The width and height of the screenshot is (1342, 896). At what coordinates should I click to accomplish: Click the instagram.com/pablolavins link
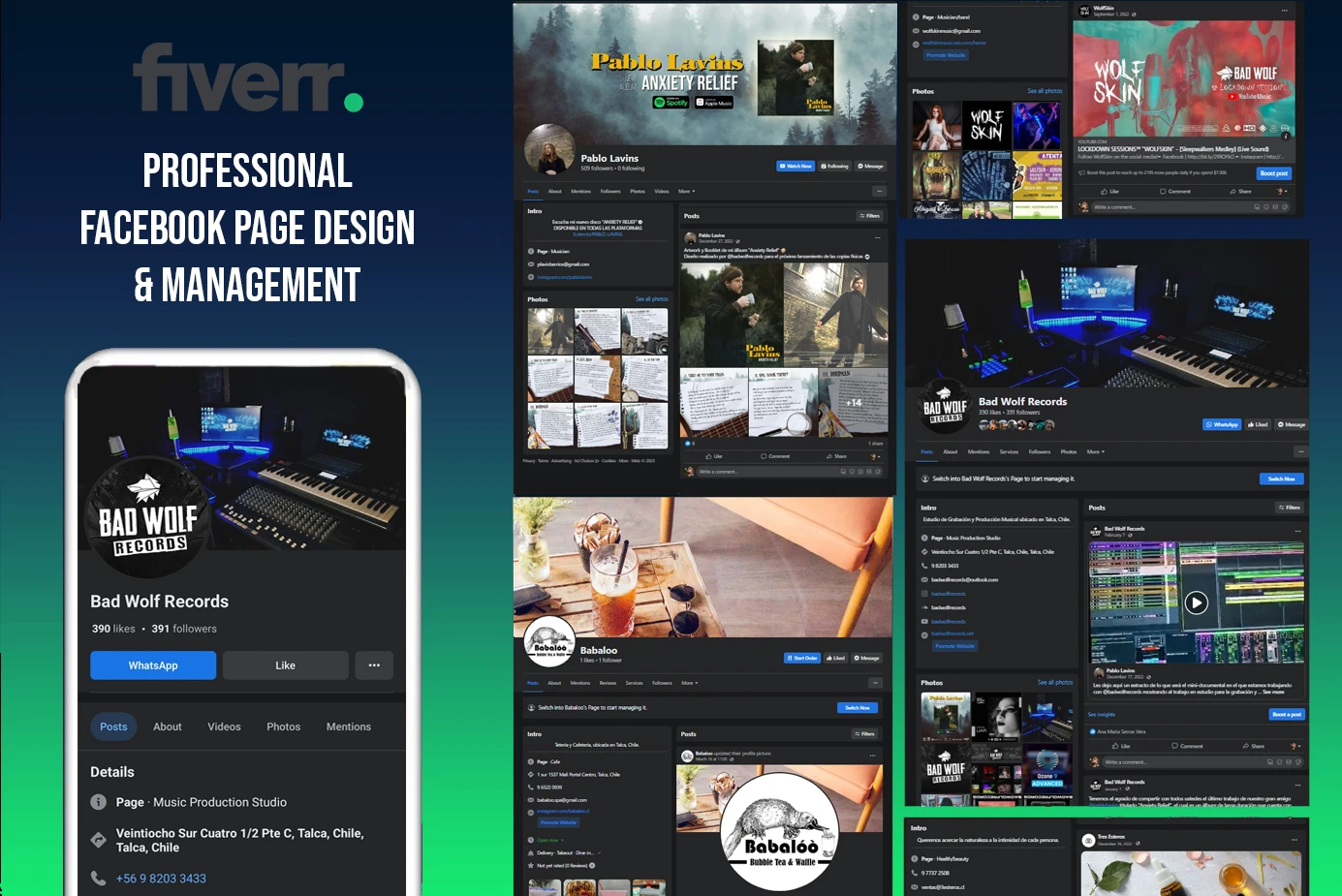(565, 277)
